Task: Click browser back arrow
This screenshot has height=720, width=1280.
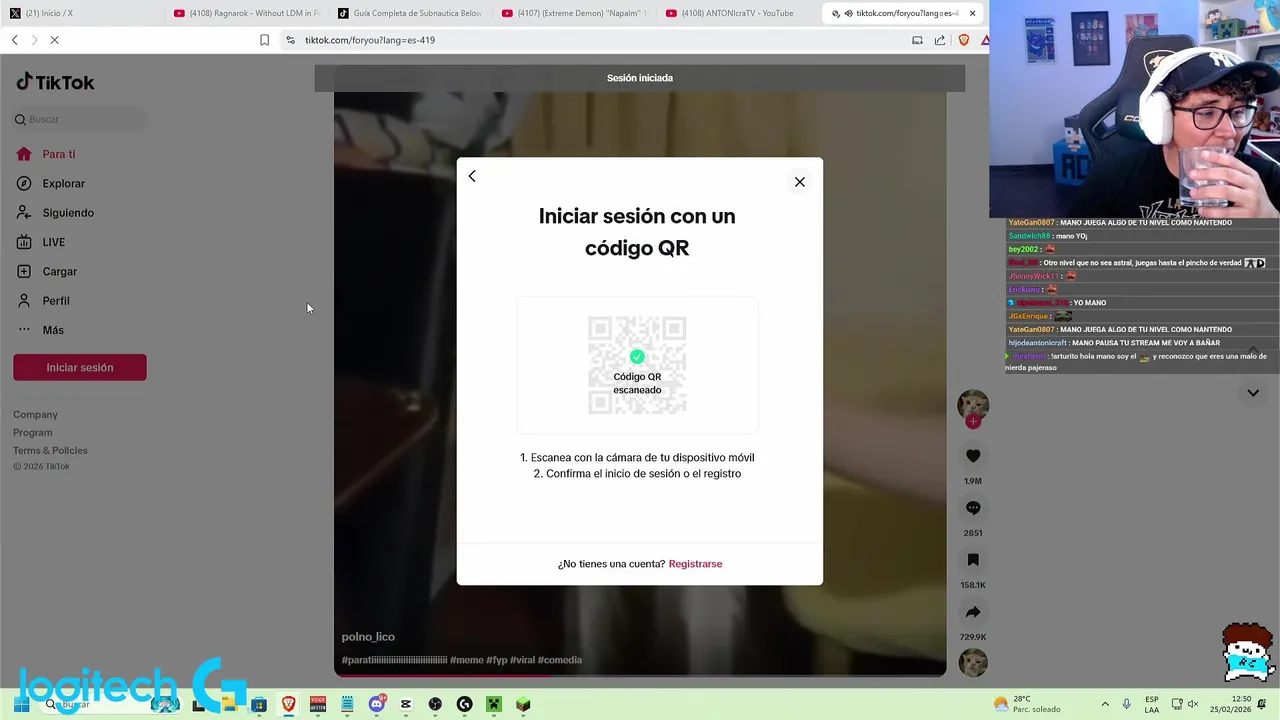Action: (x=14, y=40)
